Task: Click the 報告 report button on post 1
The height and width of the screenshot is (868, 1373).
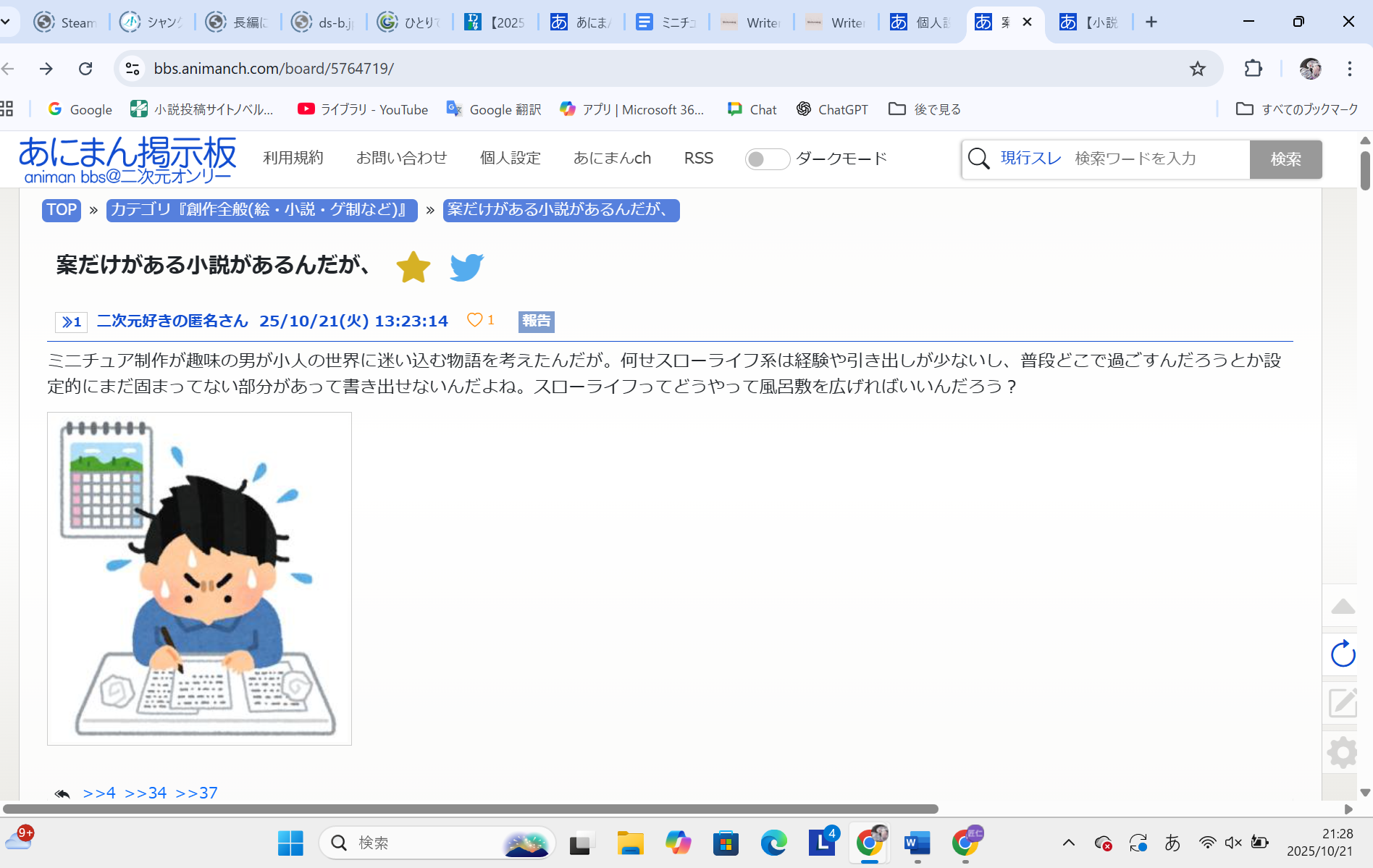Action: (x=536, y=321)
